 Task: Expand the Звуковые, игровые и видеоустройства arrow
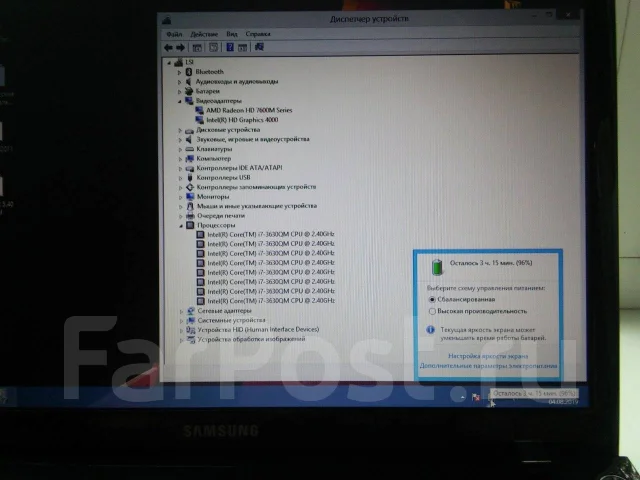tap(180, 140)
